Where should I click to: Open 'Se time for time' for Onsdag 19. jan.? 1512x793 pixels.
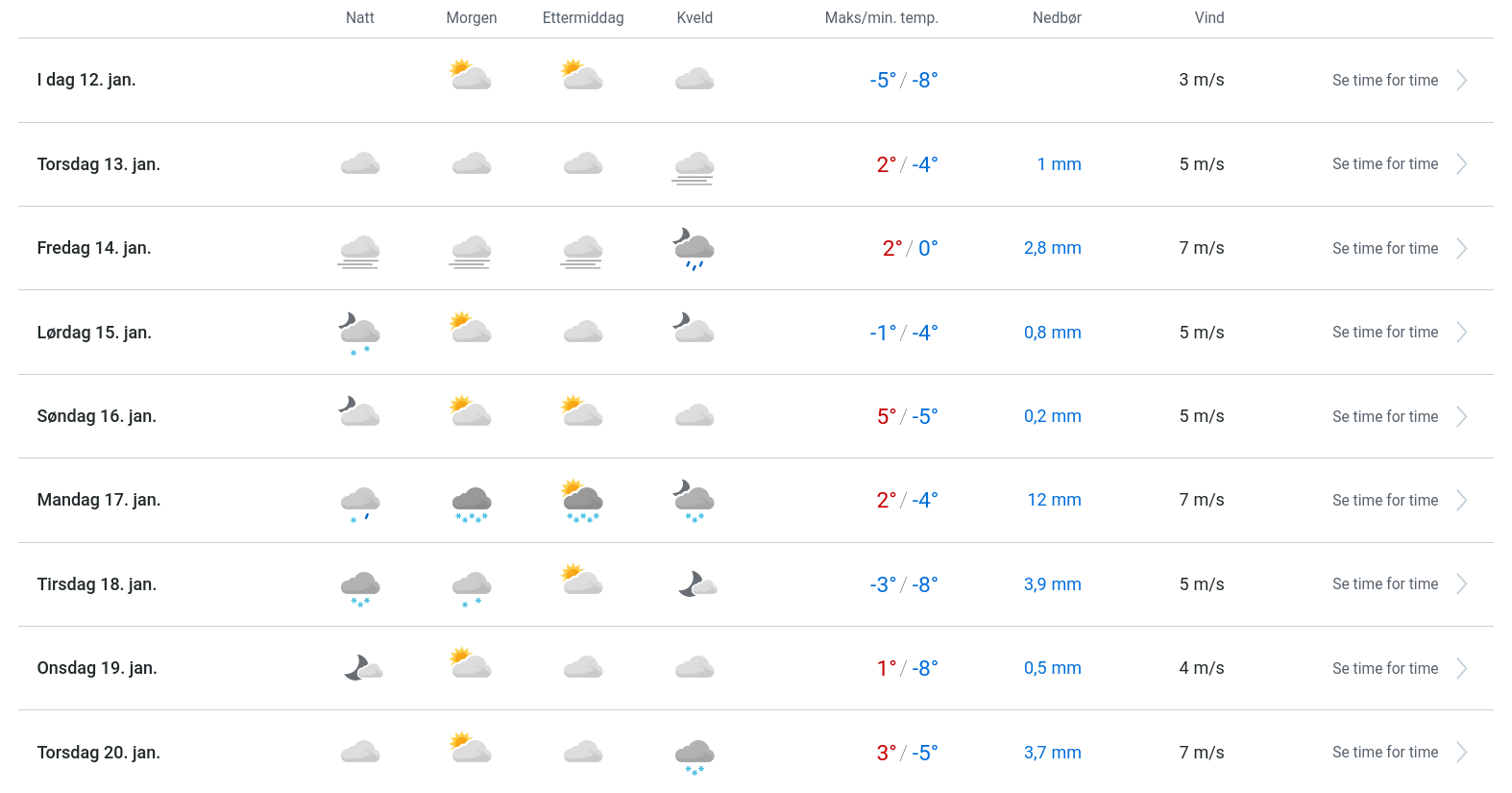point(1384,669)
